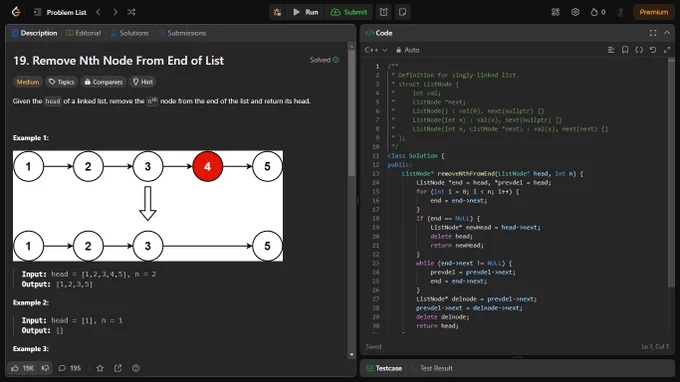Go to previous problem arrow

click(x=98, y=12)
